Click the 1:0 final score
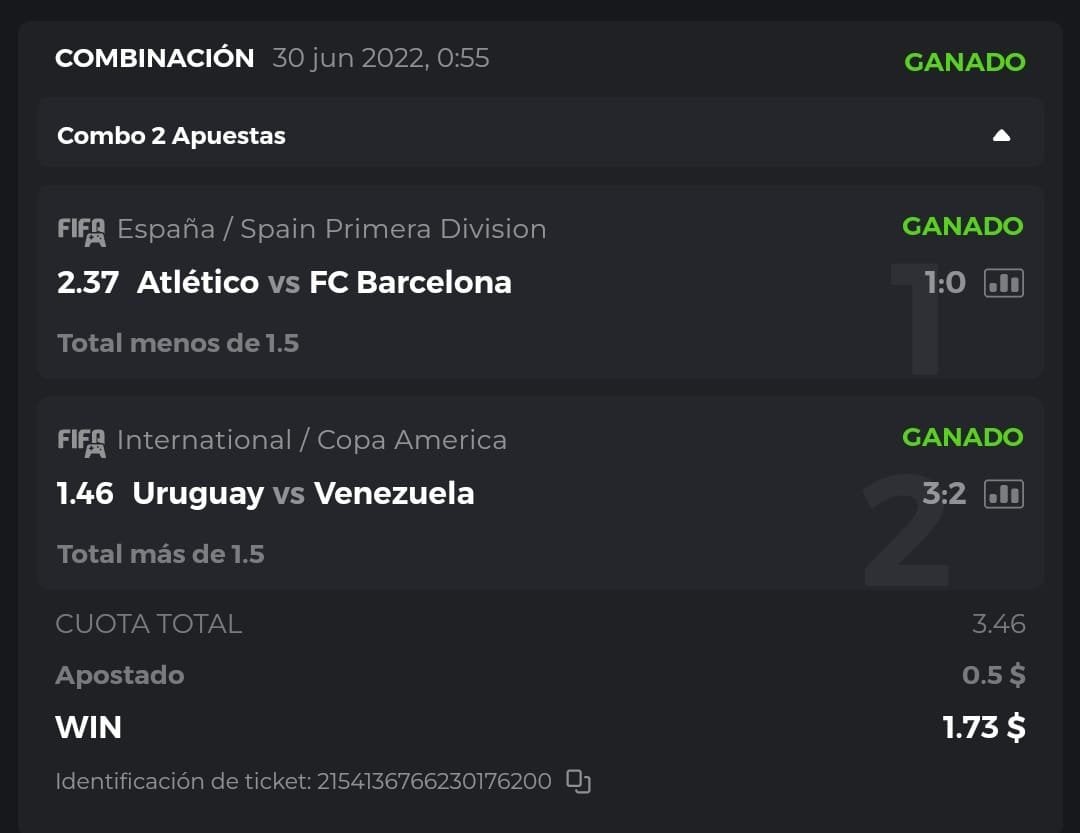This screenshot has width=1080, height=833. (x=945, y=283)
